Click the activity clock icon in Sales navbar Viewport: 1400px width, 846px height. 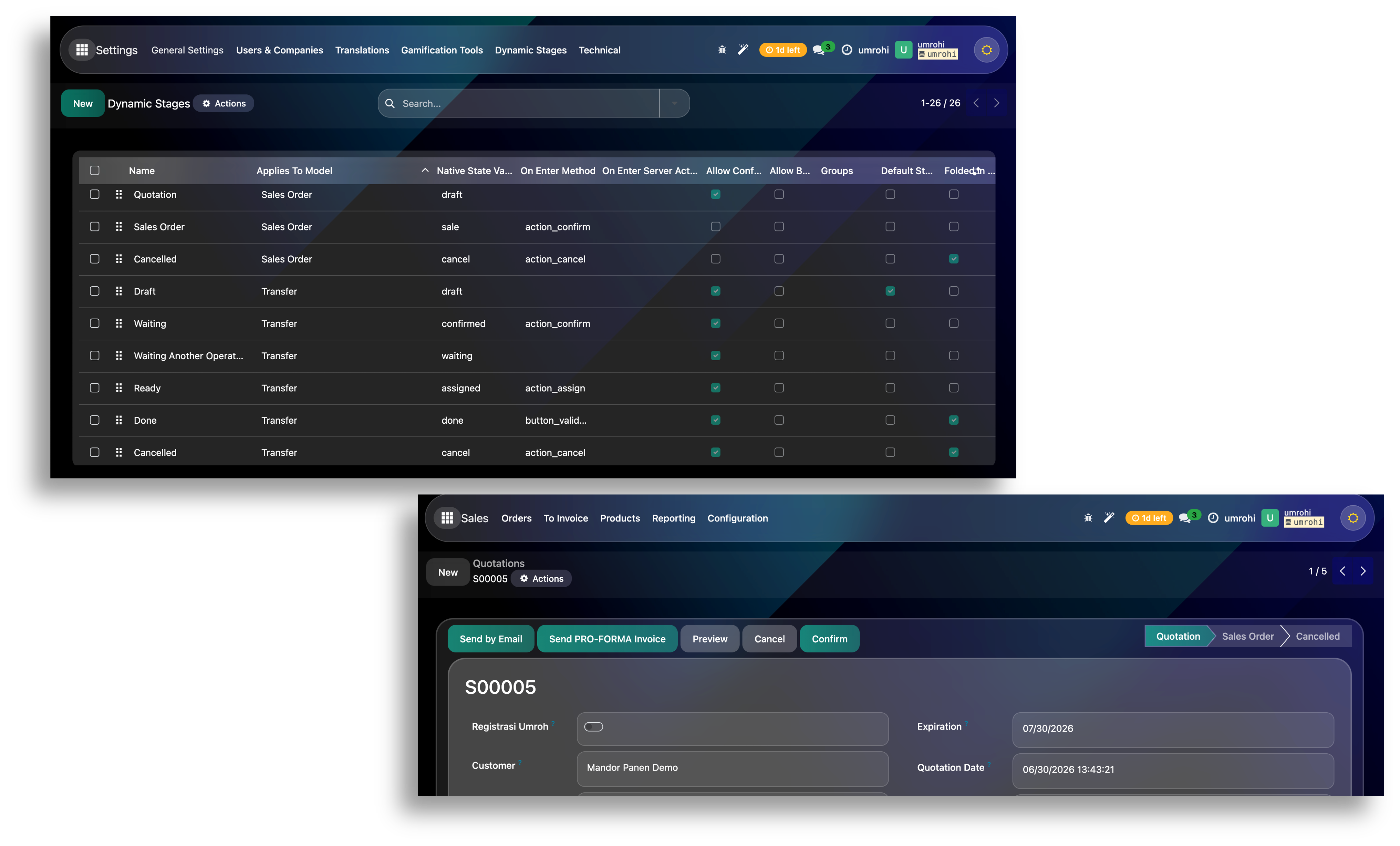coord(1213,518)
